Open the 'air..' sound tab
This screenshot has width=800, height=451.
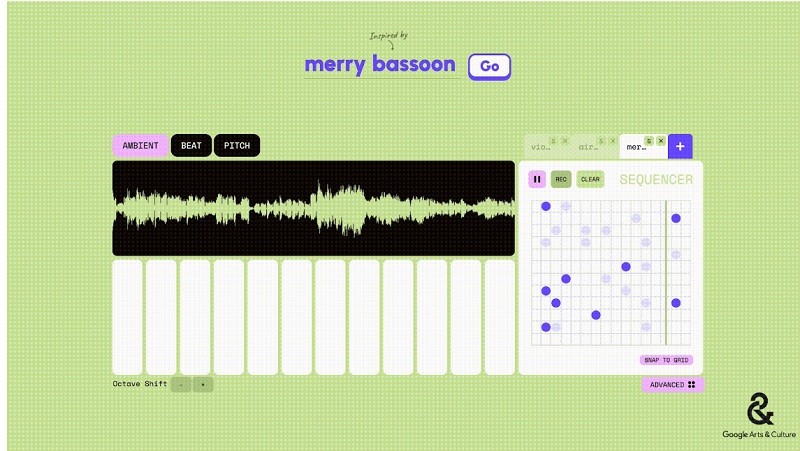coord(588,147)
